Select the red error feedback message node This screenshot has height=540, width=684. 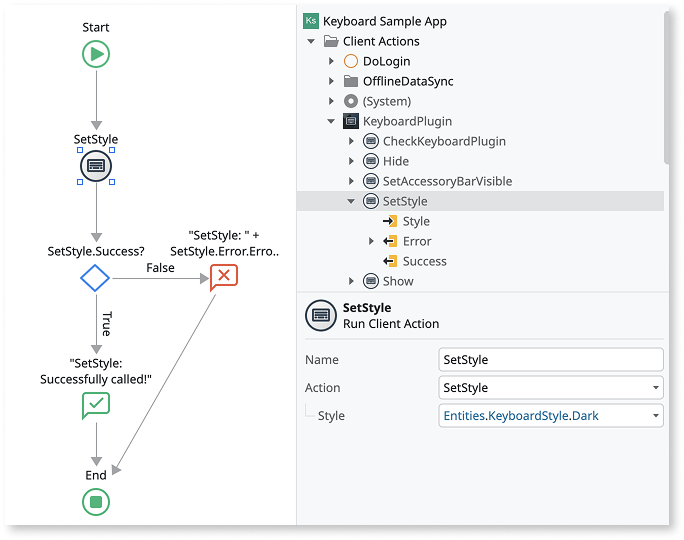click(x=224, y=277)
